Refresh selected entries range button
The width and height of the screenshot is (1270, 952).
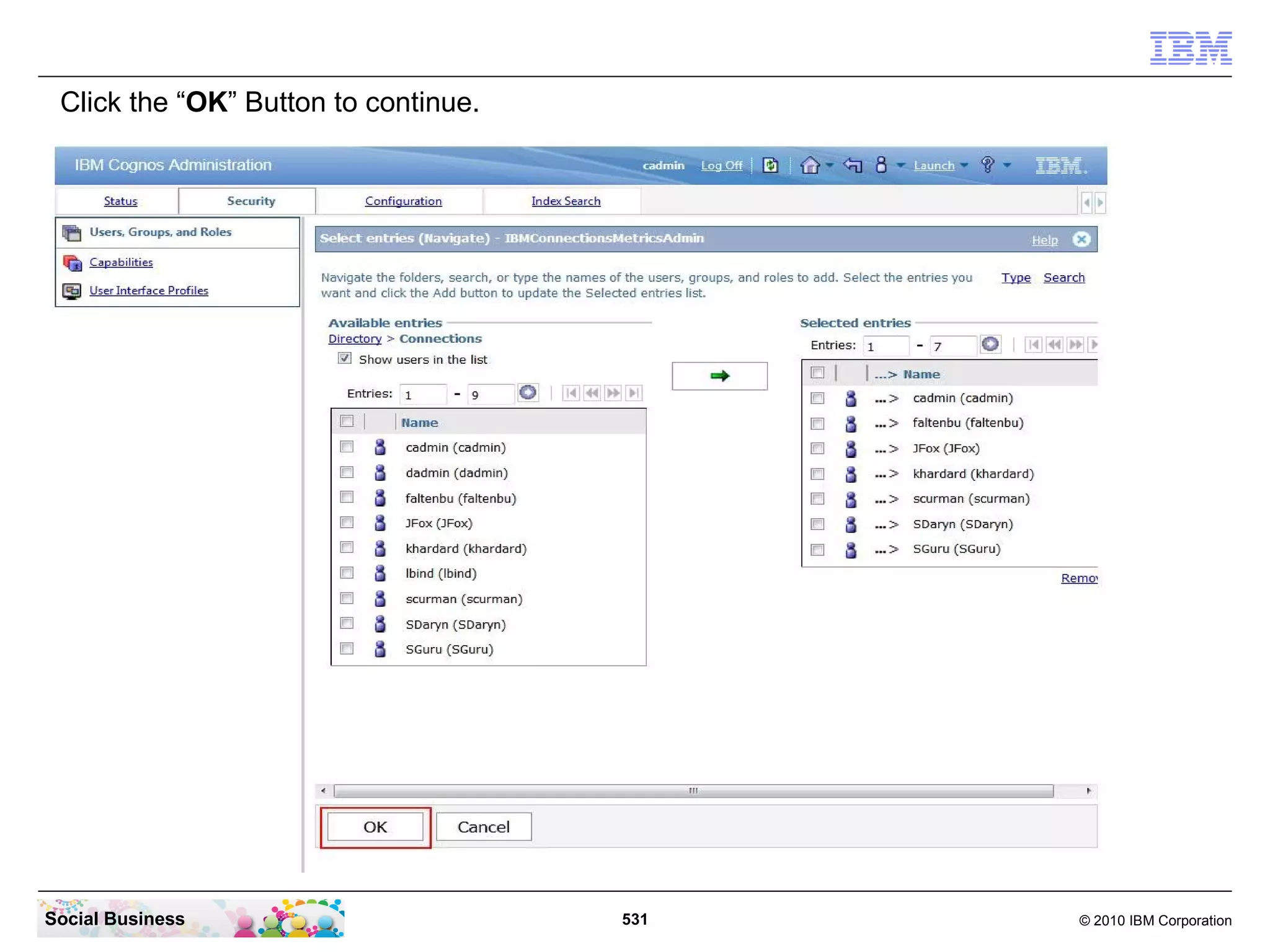tap(990, 344)
